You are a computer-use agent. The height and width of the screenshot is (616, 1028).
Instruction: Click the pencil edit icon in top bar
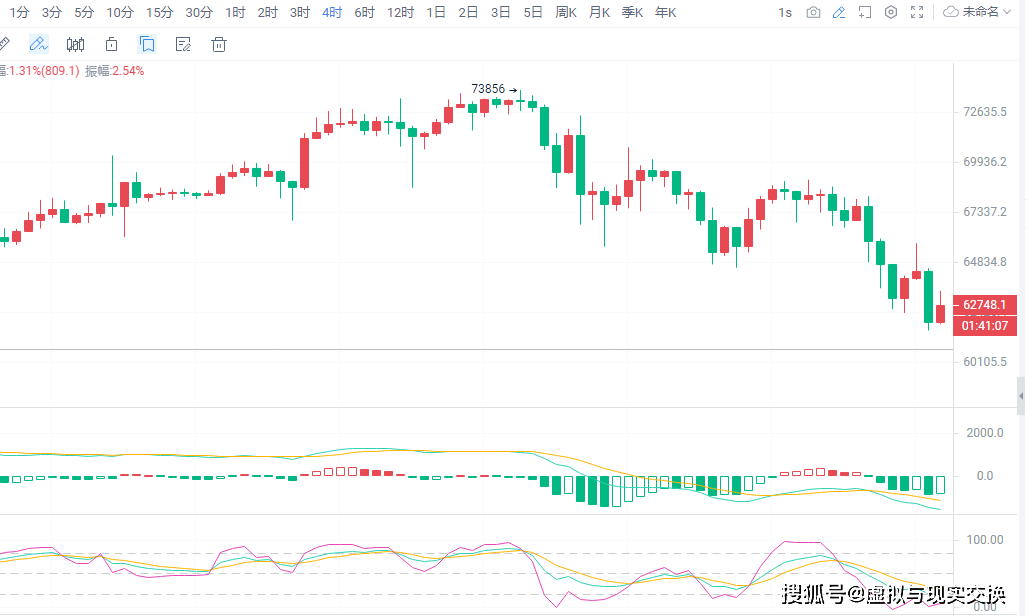click(839, 13)
